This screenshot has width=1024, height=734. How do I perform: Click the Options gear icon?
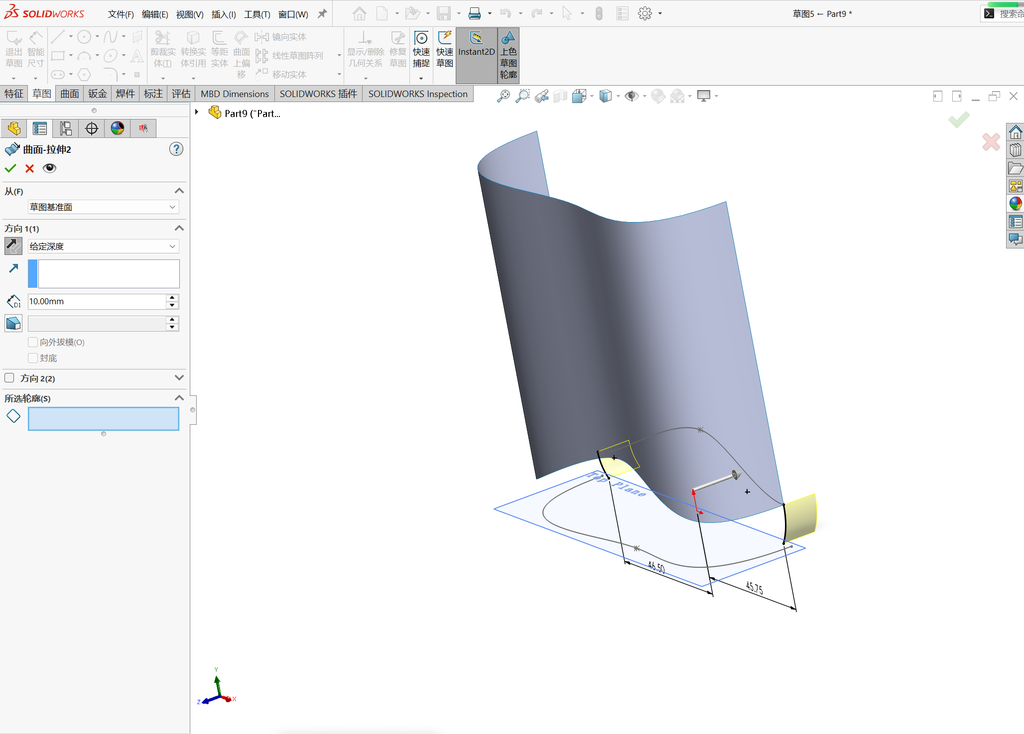645,13
